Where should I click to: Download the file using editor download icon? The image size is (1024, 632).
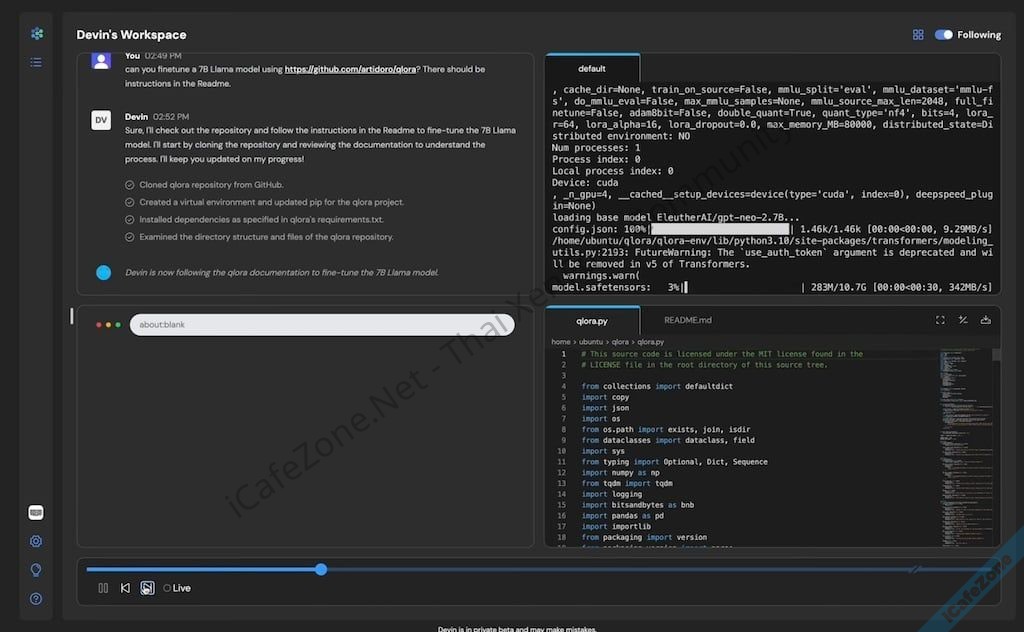[x=986, y=320]
